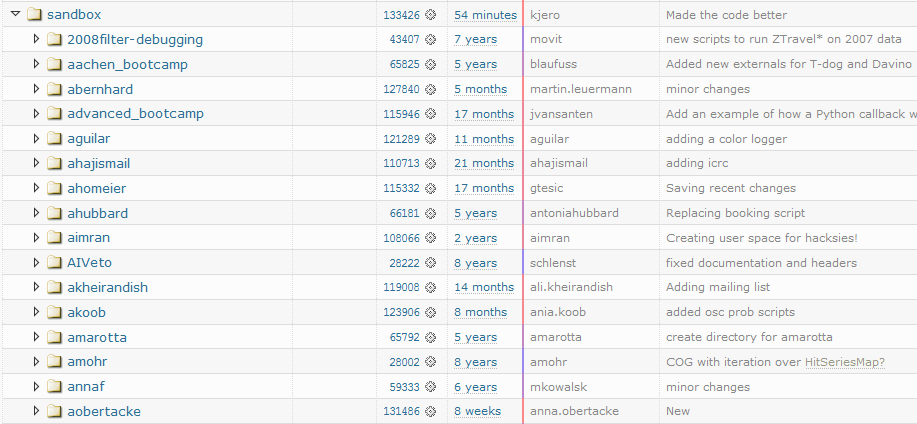Click the ahubbard folder icon
The height and width of the screenshot is (424, 917).
point(54,213)
